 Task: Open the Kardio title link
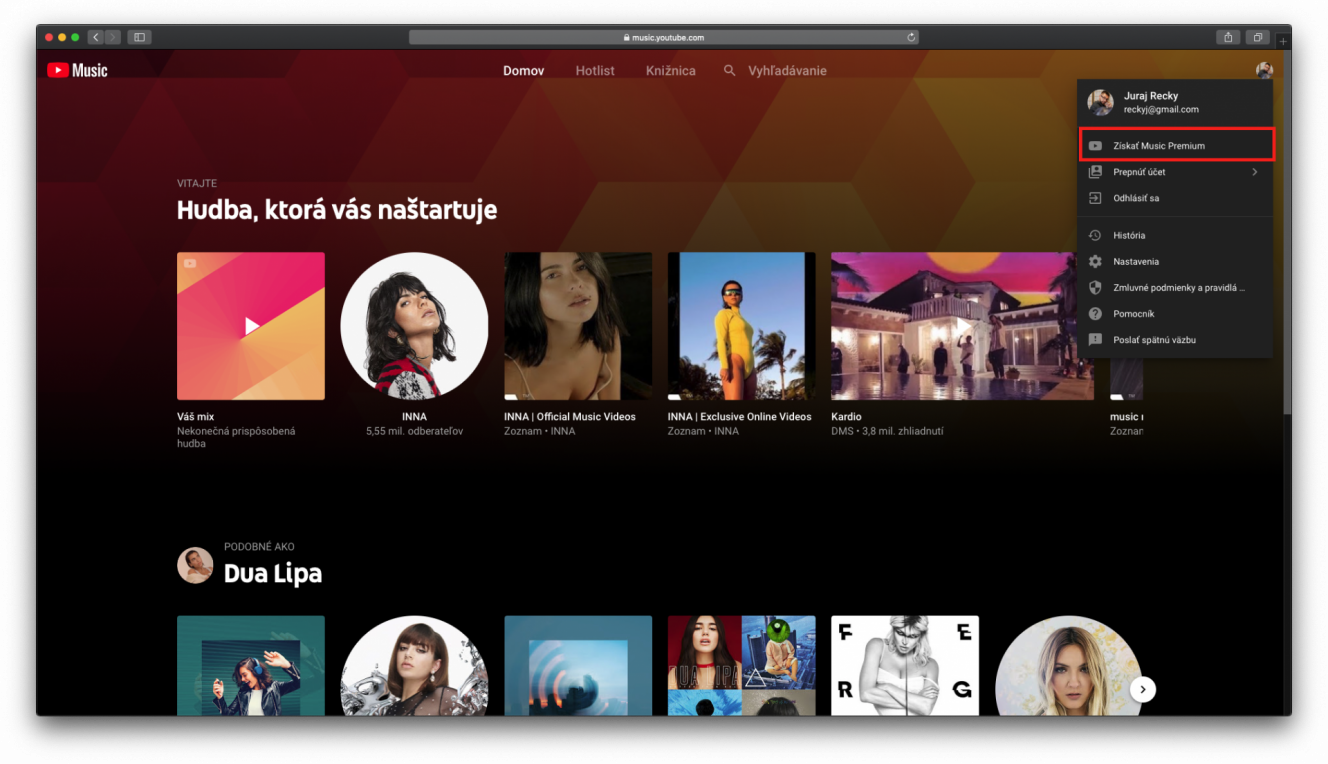(846, 416)
